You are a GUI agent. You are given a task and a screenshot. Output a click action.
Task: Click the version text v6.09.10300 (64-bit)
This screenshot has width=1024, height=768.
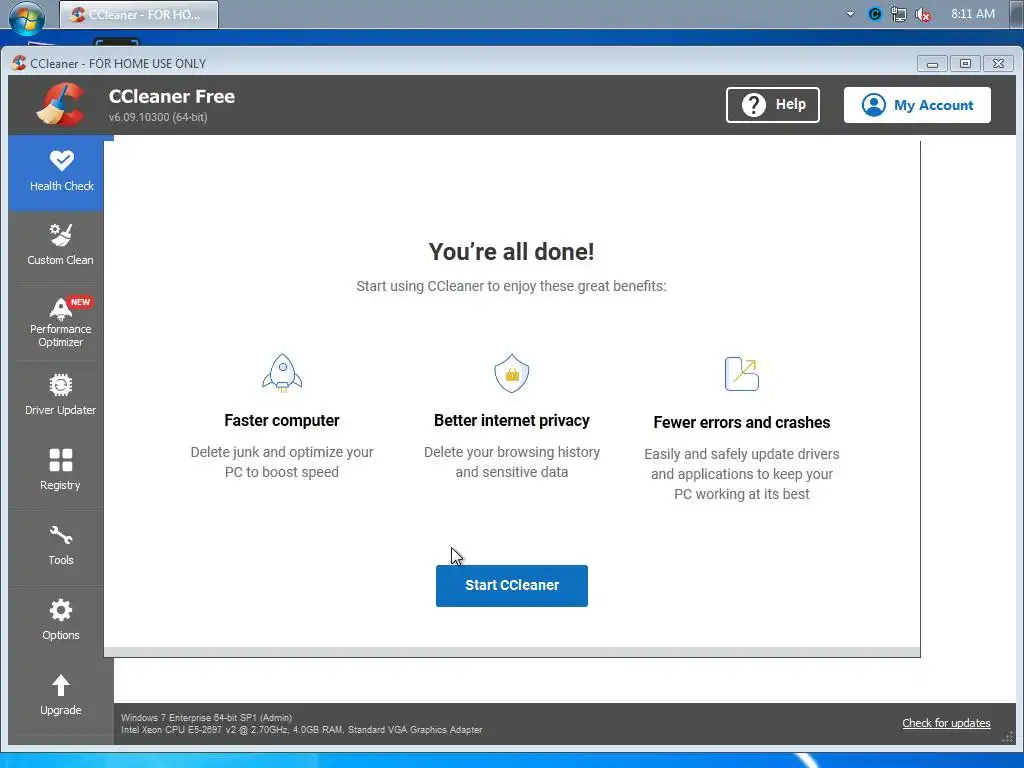tap(157, 118)
